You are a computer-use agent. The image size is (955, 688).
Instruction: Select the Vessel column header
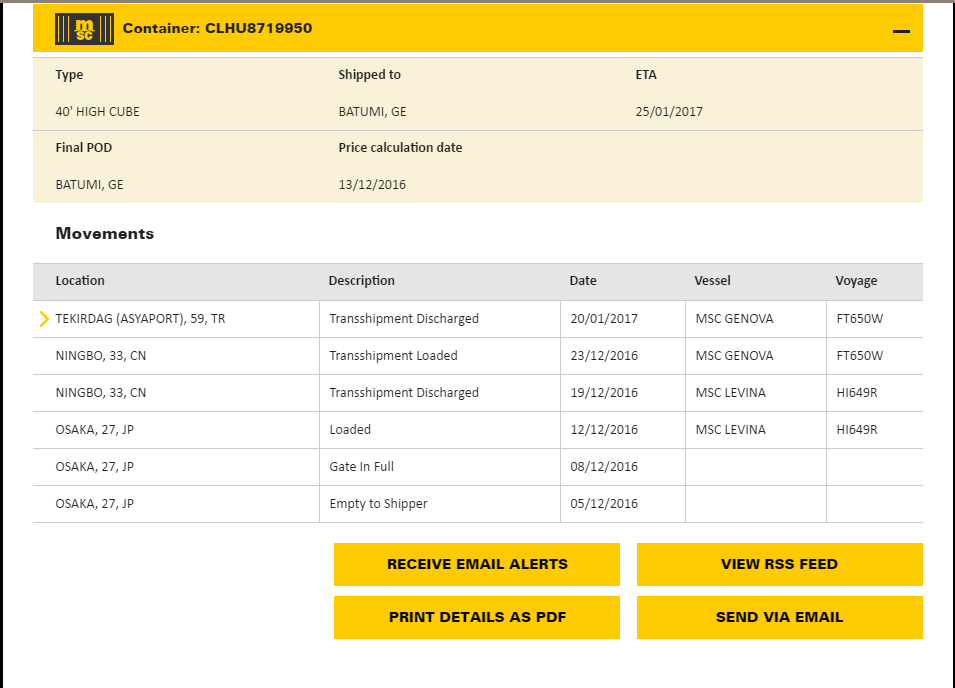(712, 281)
